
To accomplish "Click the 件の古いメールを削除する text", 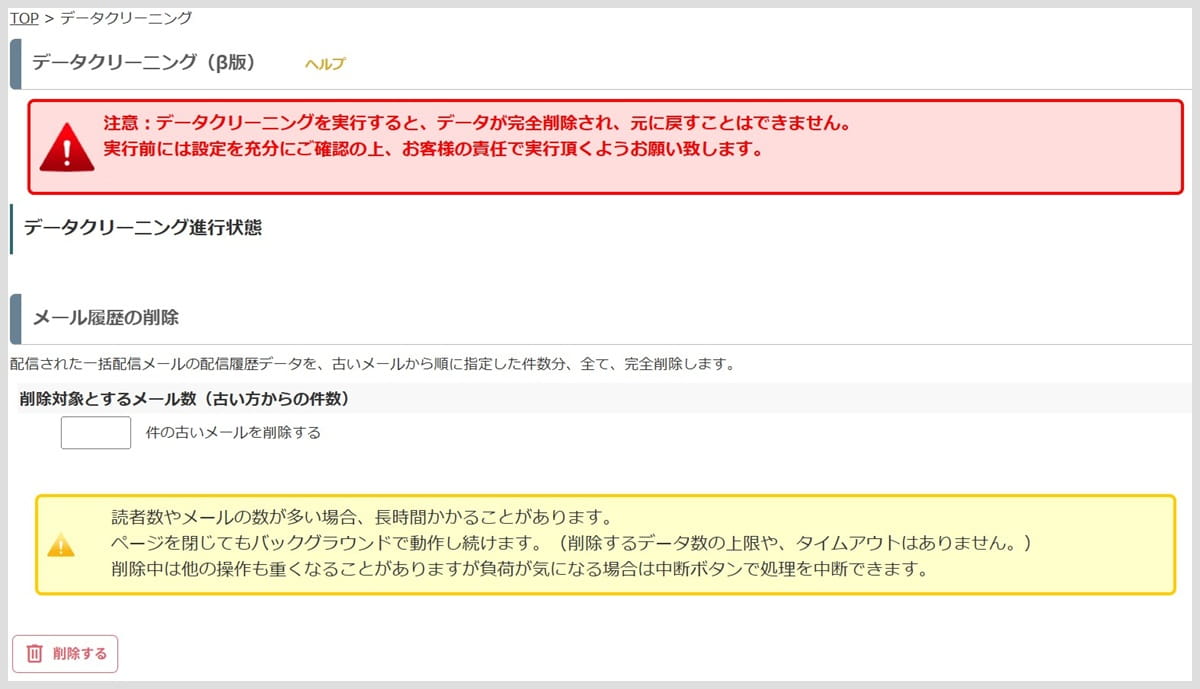I will click(x=233, y=433).
